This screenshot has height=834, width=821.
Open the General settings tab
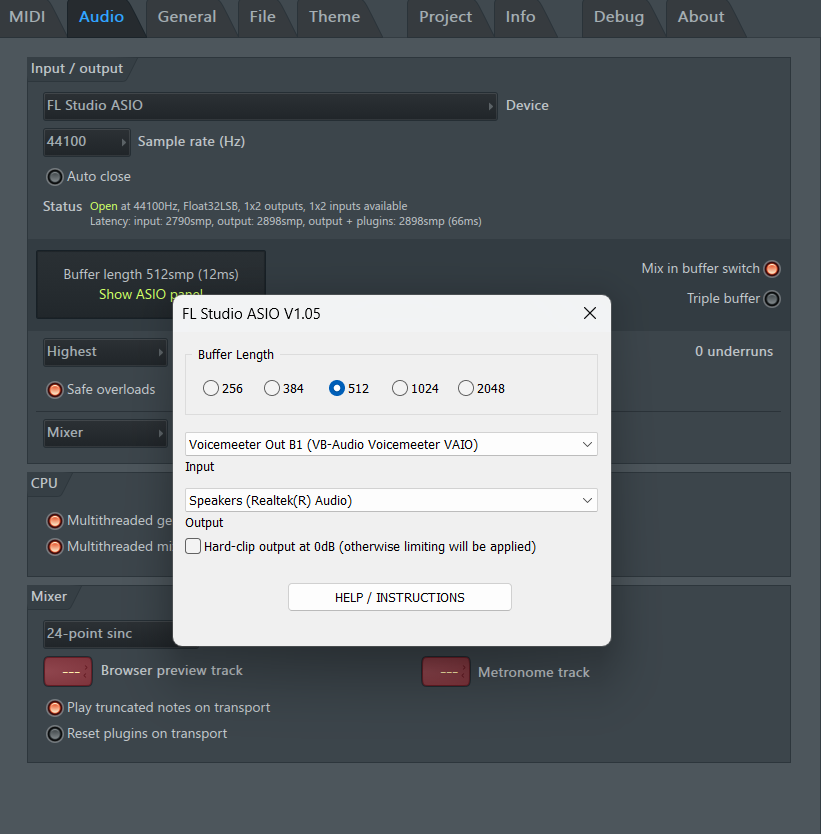186,16
